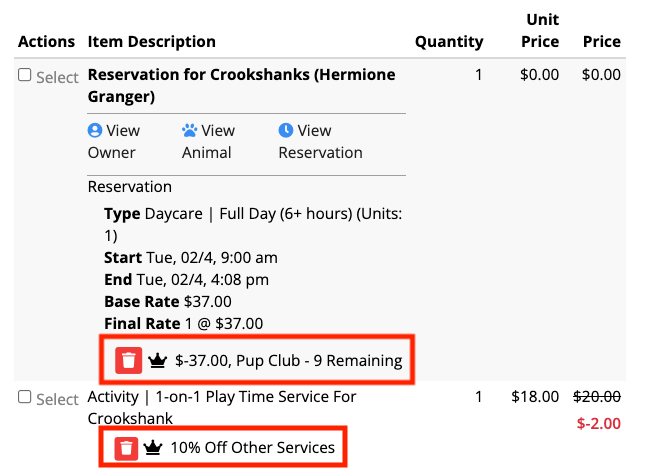The width and height of the screenshot is (661, 469).
Task: Delete the Pup Club package credit
Action: (129, 361)
